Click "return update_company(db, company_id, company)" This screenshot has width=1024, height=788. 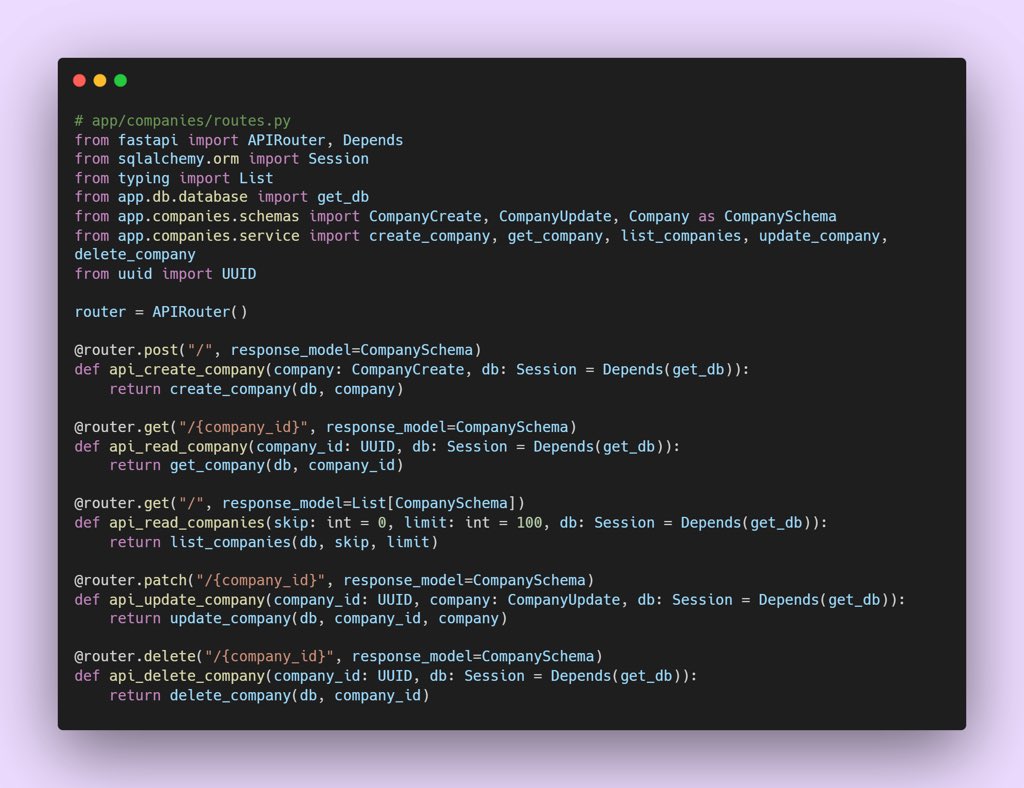click(x=308, y=619)
